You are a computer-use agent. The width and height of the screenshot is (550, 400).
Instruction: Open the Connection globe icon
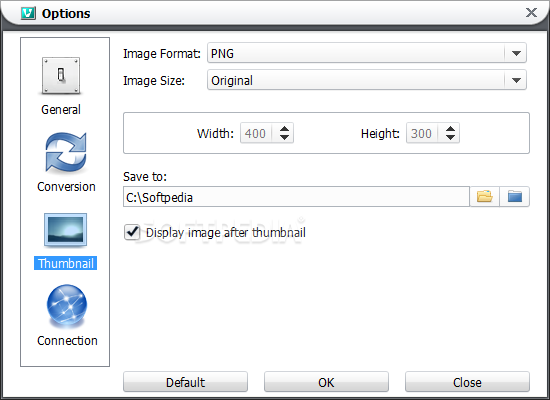(x=67, y=305)
